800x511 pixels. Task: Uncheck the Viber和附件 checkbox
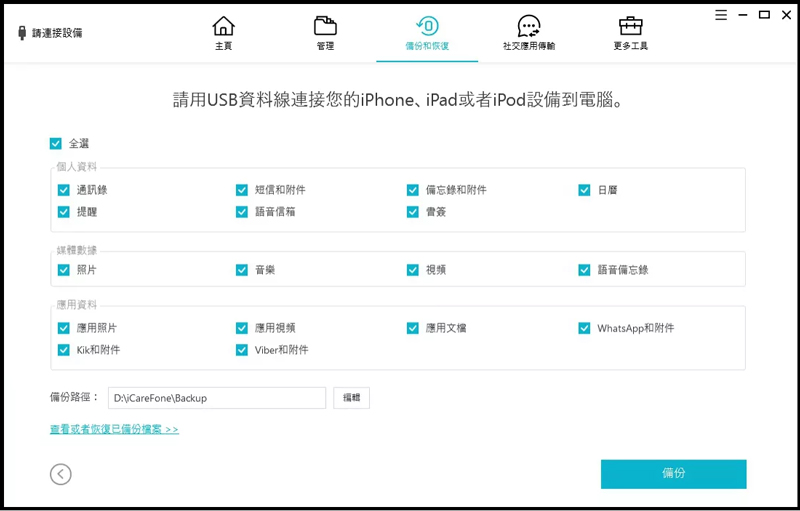[242, 350]
